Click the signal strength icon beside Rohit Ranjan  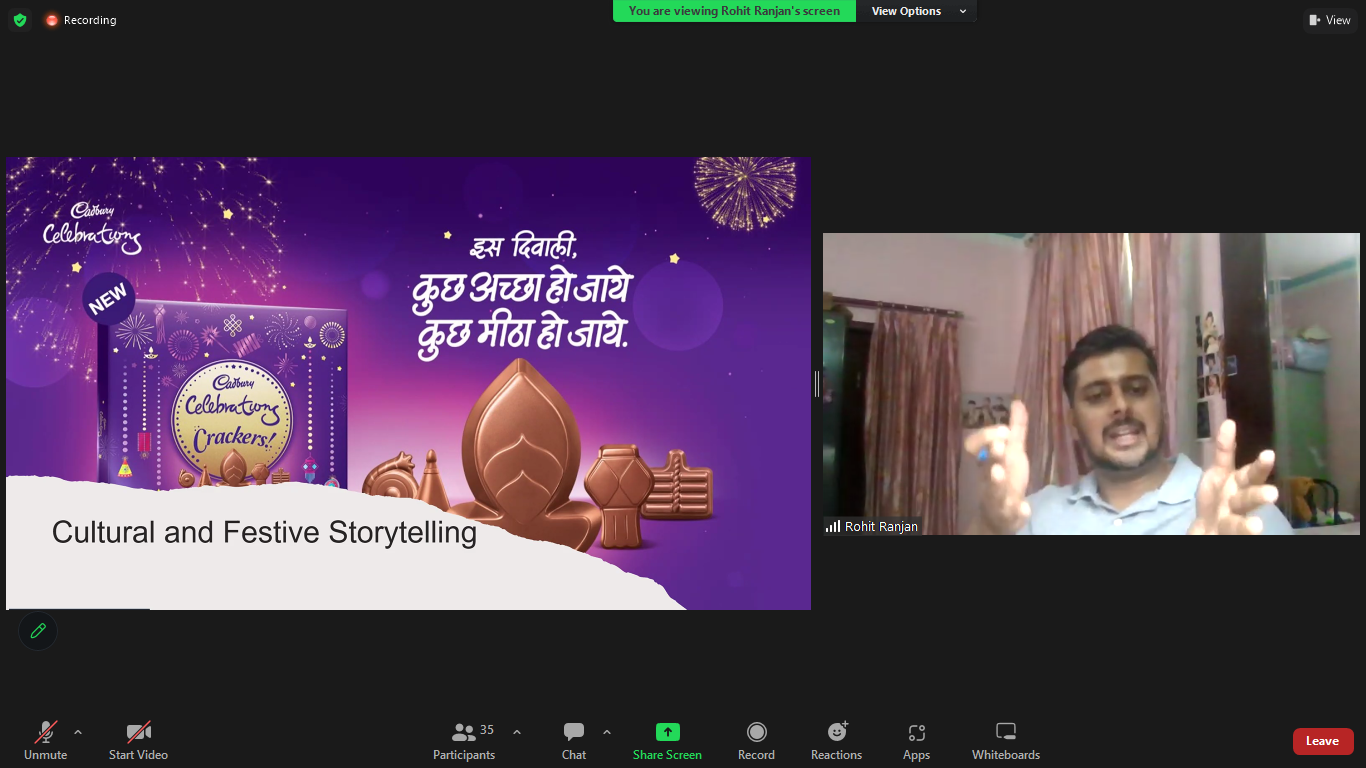pyautogui.click(x=833, y=526)
